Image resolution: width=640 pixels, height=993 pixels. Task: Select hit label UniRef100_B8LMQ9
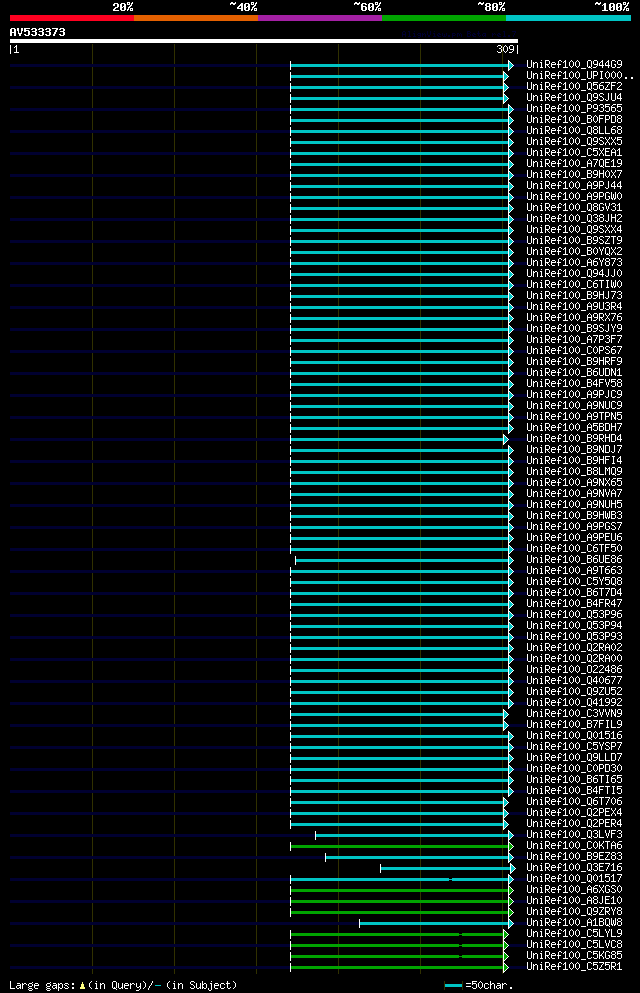coord(574,472)
